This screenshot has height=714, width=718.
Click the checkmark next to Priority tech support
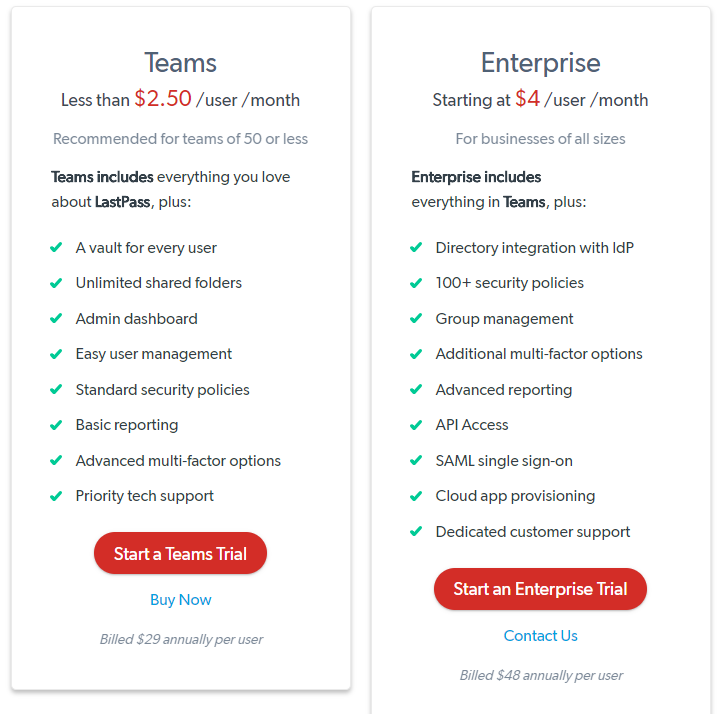[56, 496]
